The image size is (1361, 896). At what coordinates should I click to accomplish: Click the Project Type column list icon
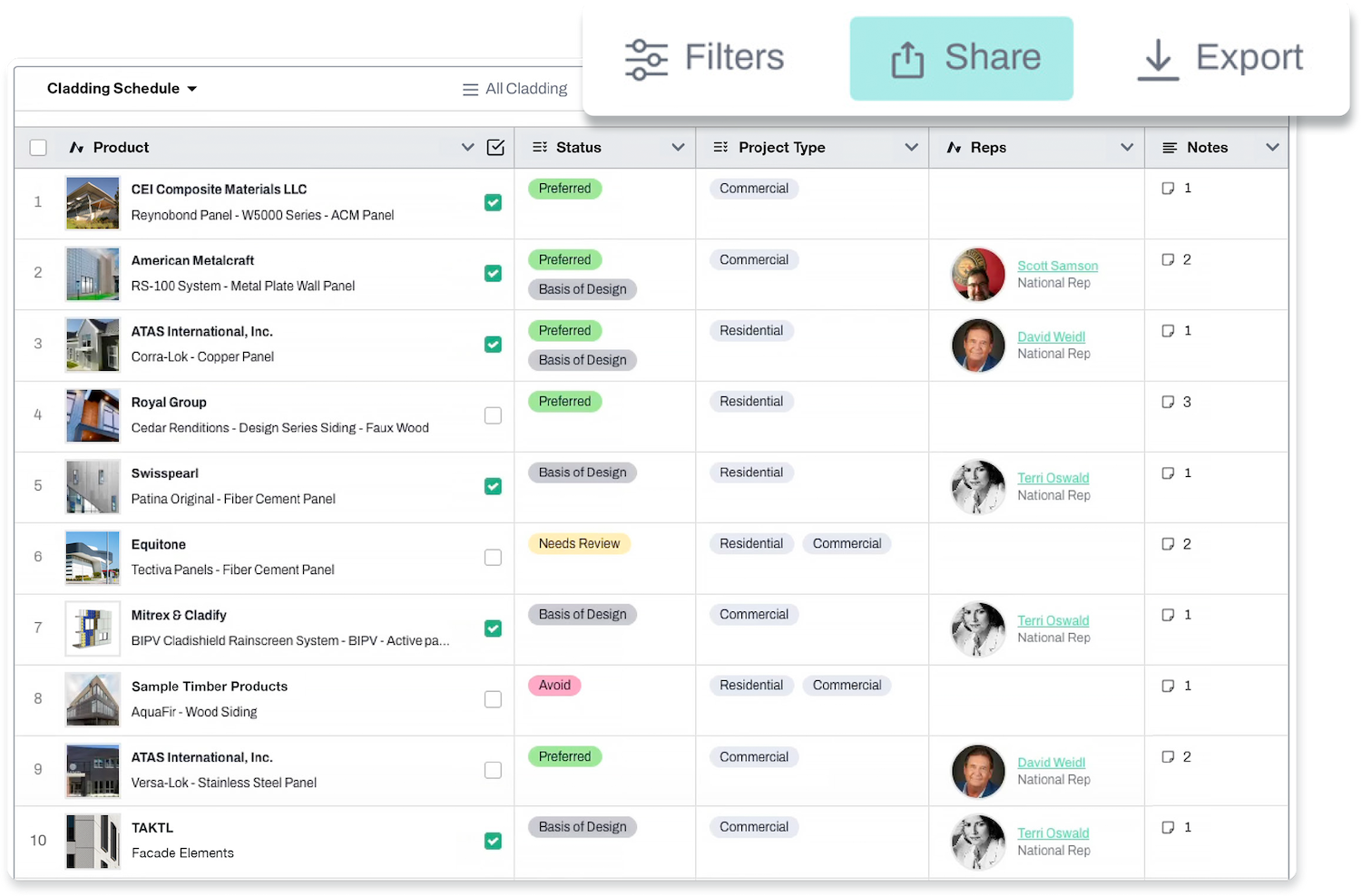click(721, 148)
